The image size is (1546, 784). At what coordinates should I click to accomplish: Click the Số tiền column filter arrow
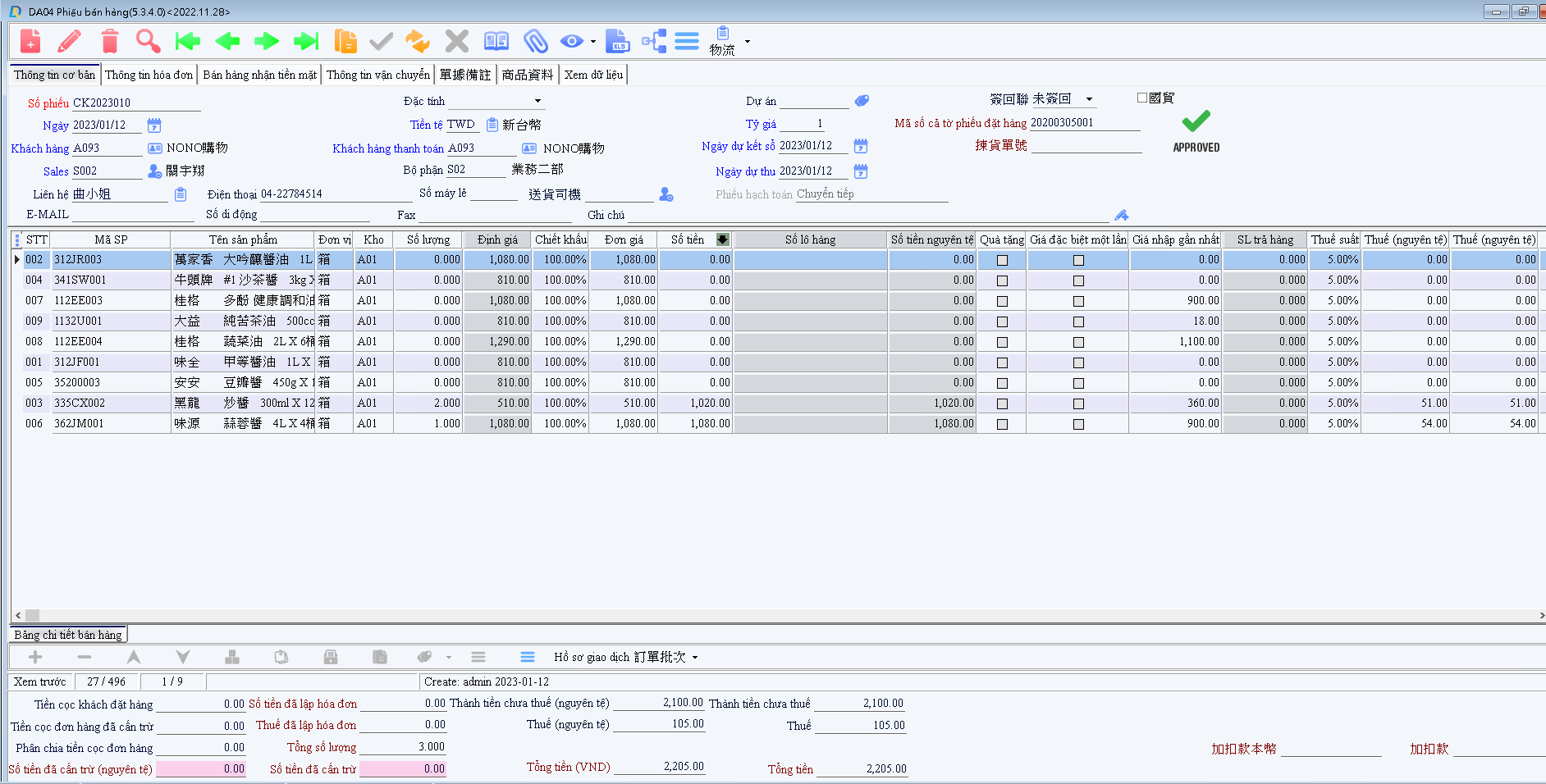coord(722,239)
